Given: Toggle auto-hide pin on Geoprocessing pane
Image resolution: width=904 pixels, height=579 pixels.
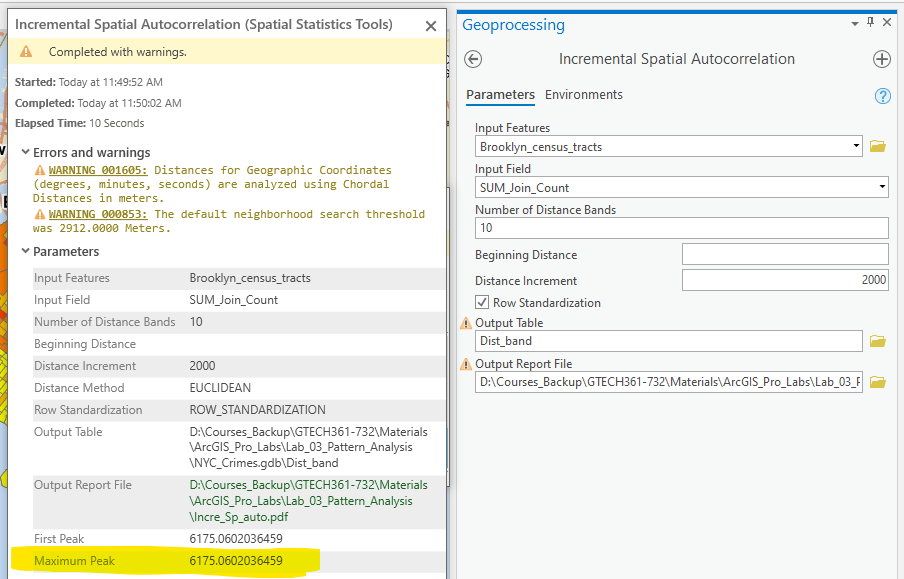Looking at the screenshot, I should pos(870,23).
